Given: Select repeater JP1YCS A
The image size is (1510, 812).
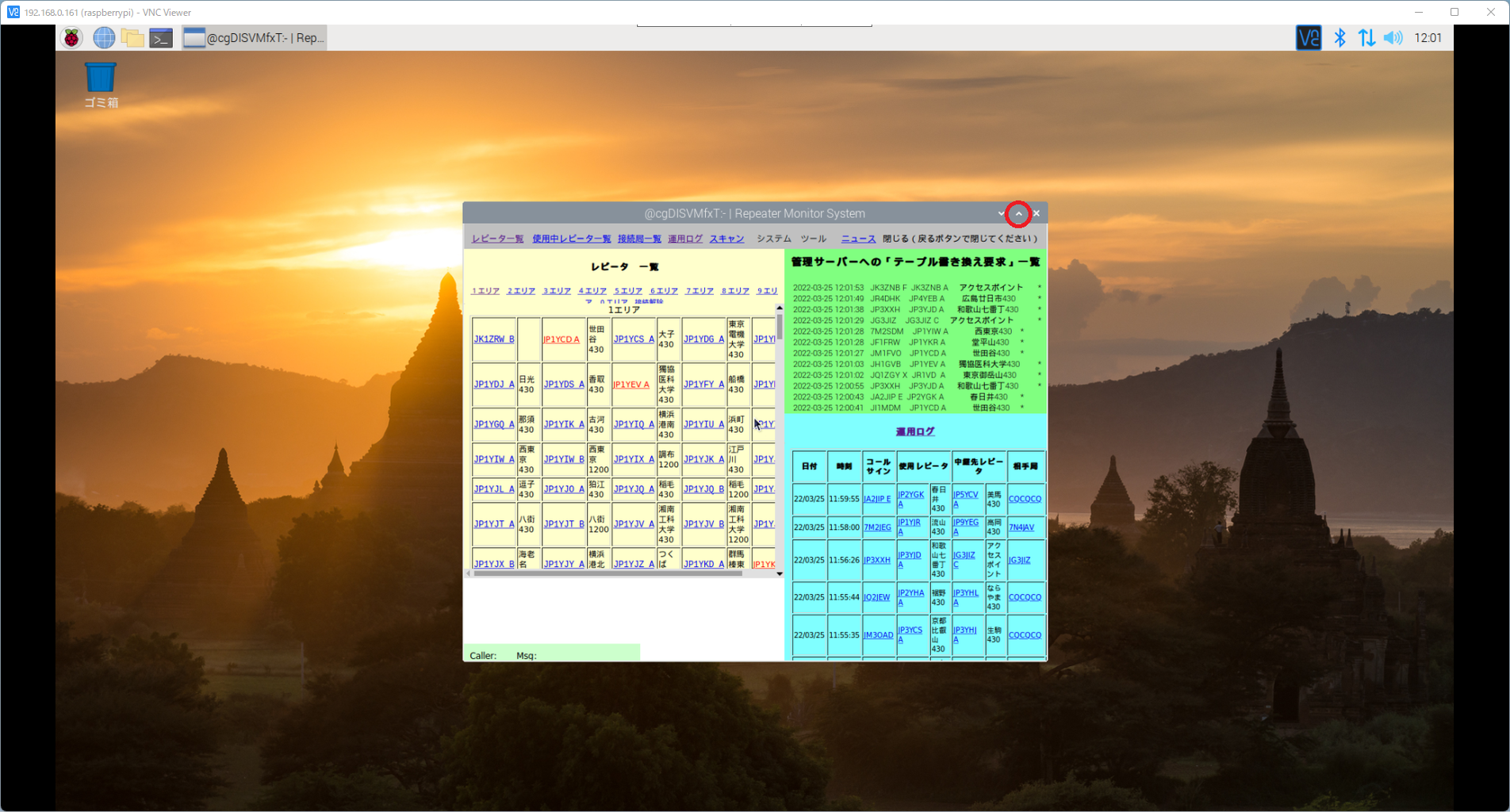Looking at the screenshot, I should click(634, 339).
